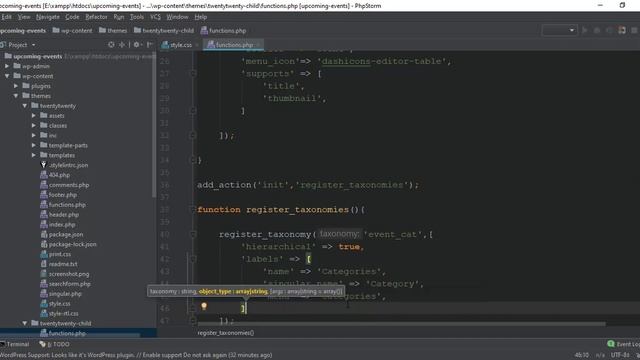This screenshot has height=360, width=640.
Task: Select screenshot.png in the project tree
Action: coord(65,274)
